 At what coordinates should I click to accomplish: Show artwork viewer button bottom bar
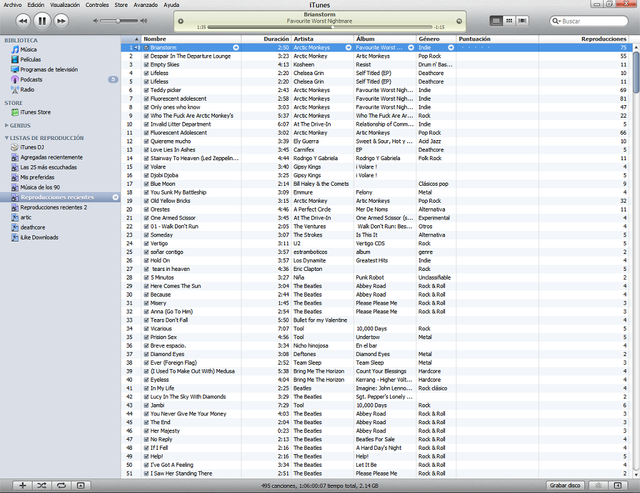tap(81, 485)
